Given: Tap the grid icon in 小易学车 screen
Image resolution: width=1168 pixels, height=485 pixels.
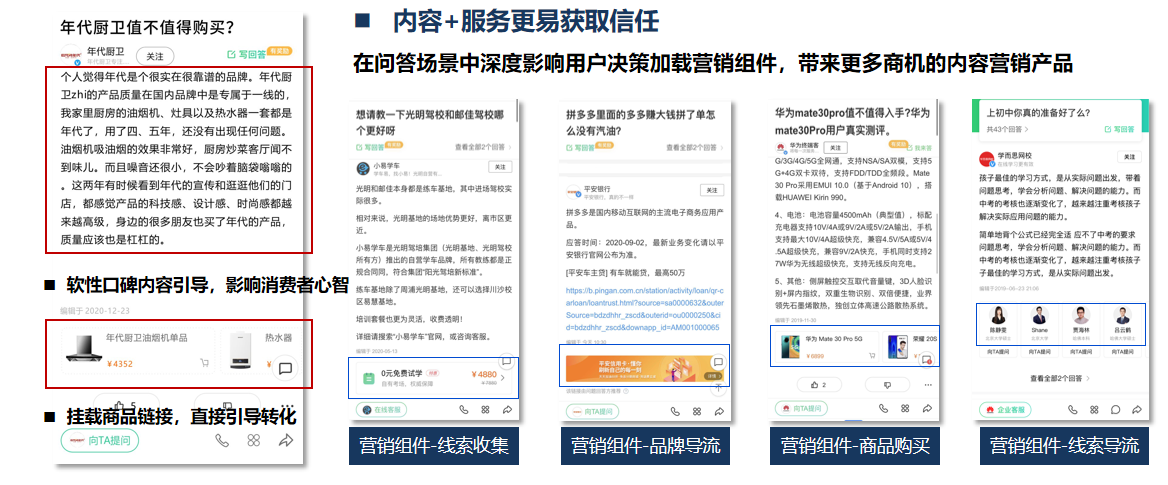Looking at the screenshot, I should pyautogui.click(x=486, y=410).
